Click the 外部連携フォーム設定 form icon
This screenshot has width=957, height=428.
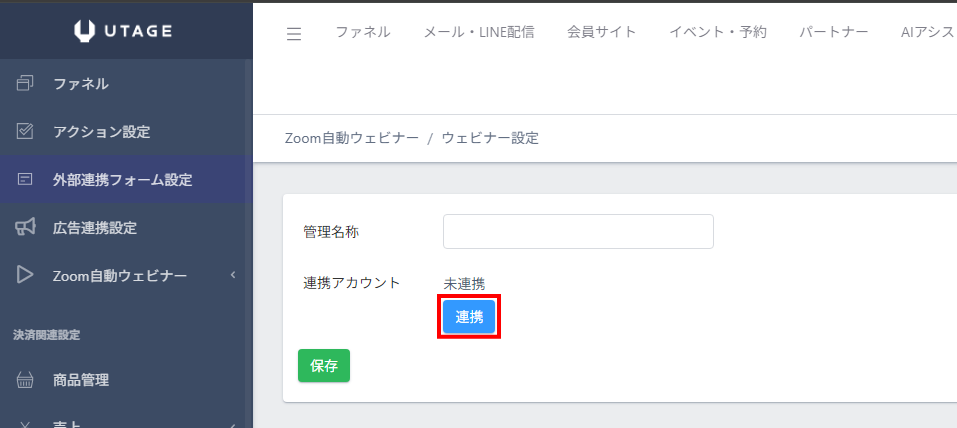tap(26, 180)
